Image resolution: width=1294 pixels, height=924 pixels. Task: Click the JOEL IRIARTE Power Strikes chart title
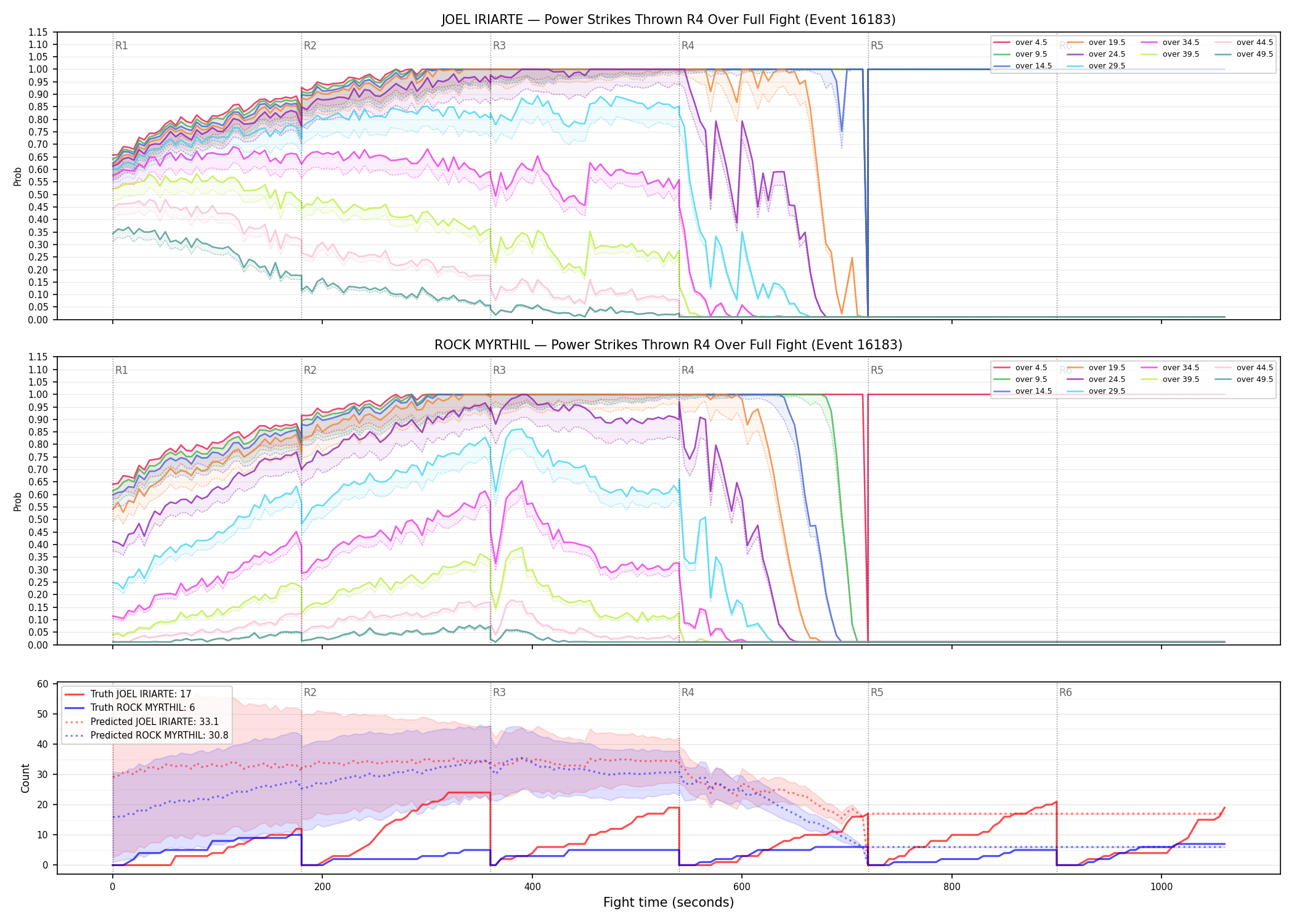[x=669, y=20]
